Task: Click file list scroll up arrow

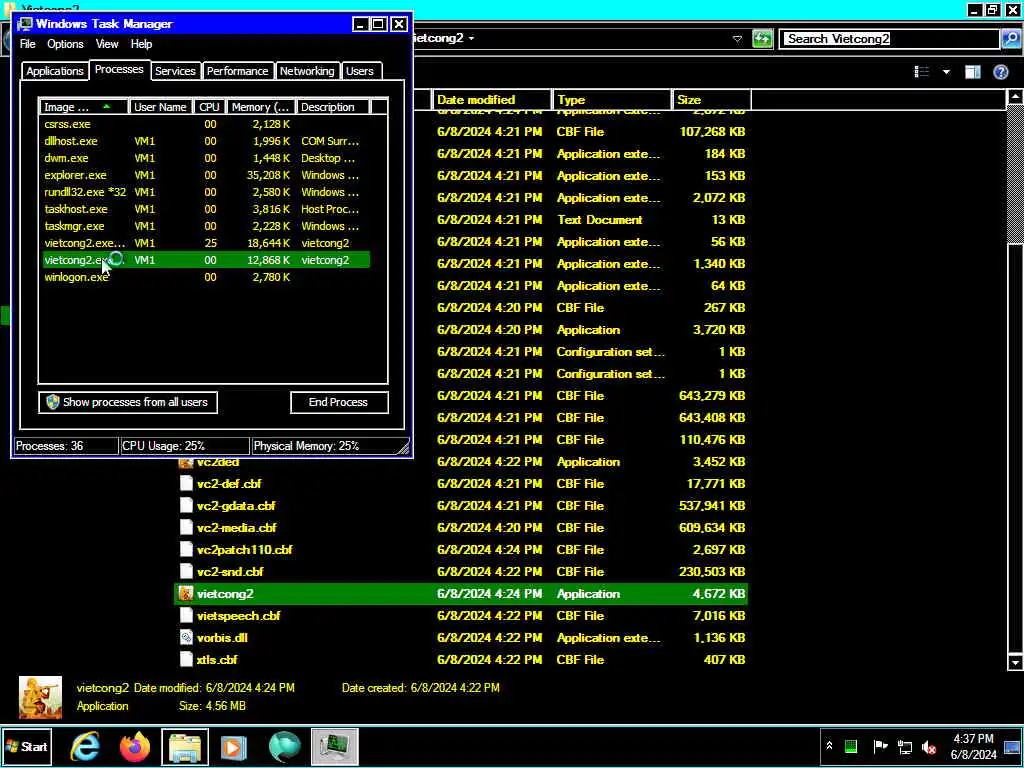Action: pyautogui.click(x=1015, y=97)
